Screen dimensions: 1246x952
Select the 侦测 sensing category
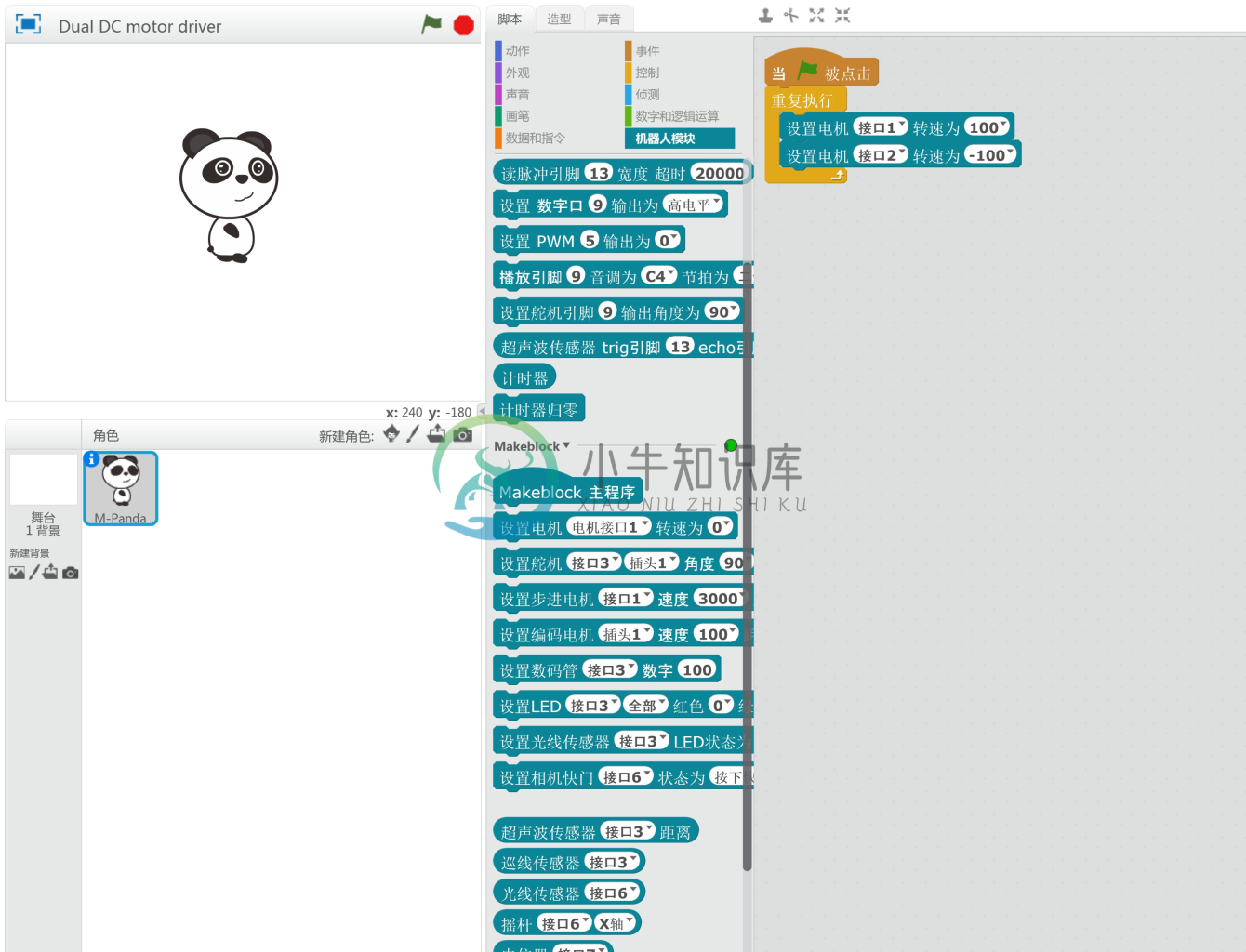(648, 94)
